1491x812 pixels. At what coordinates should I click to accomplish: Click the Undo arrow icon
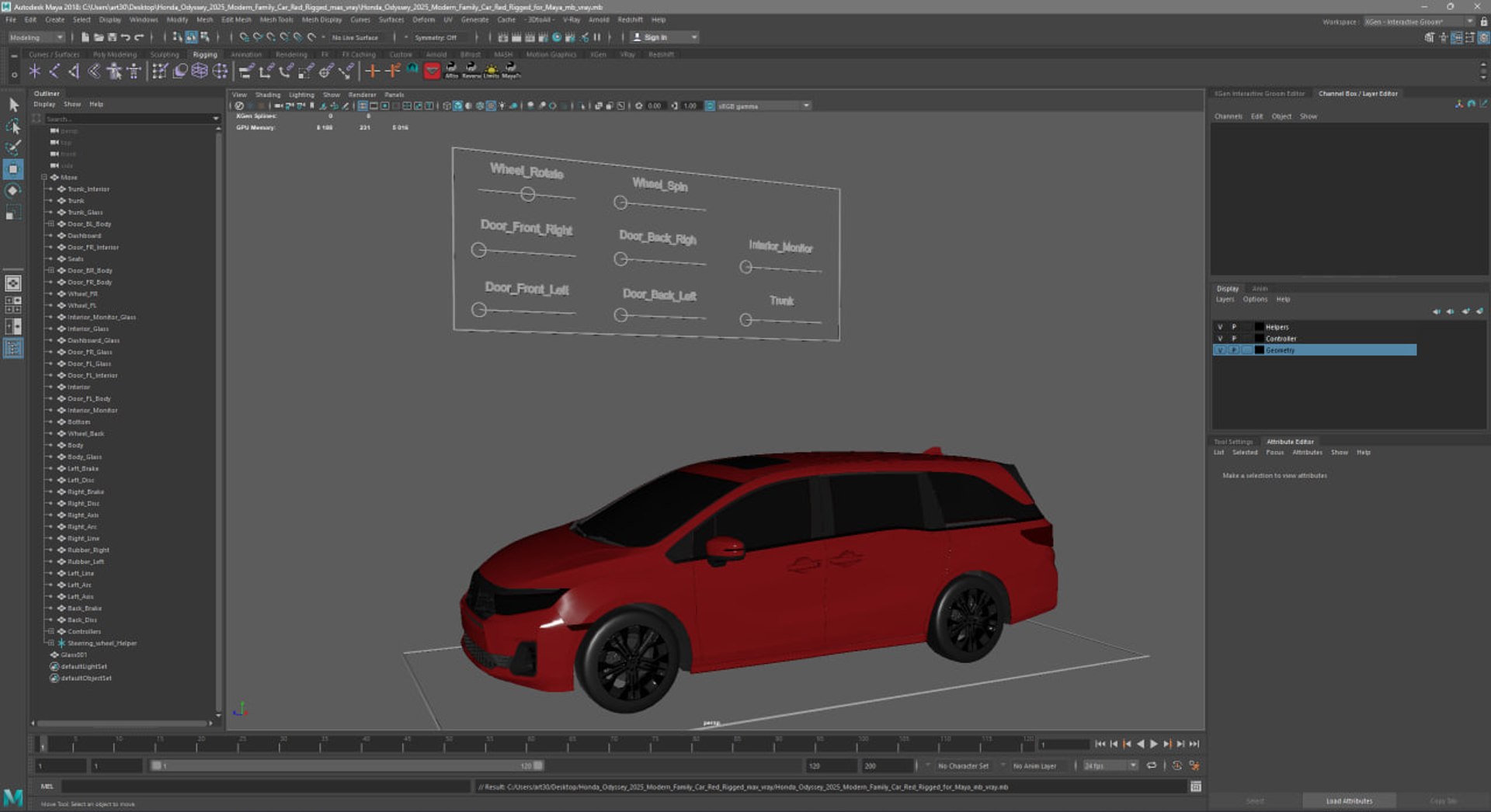[125, 37]
